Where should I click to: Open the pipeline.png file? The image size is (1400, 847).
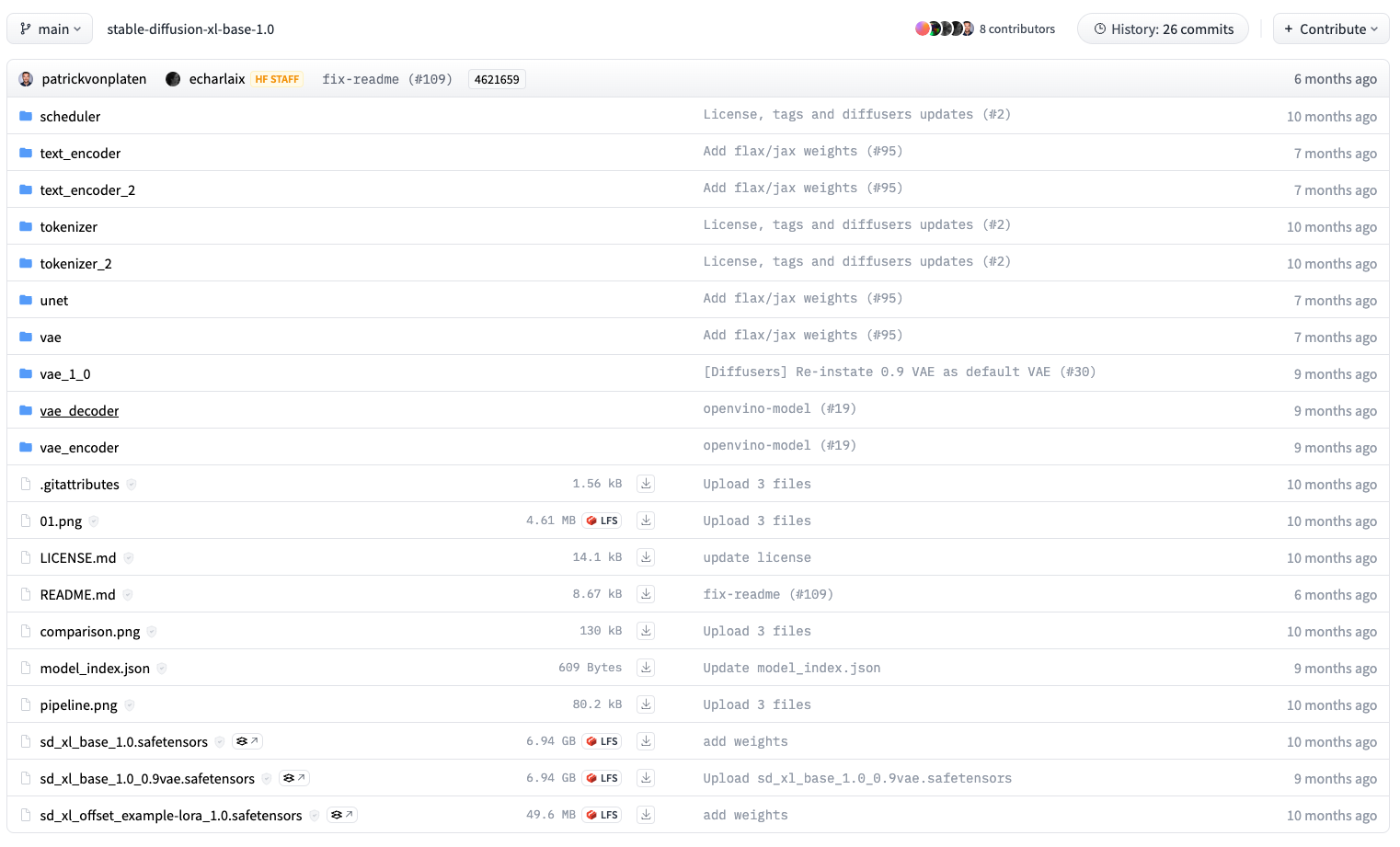[78, 705]
